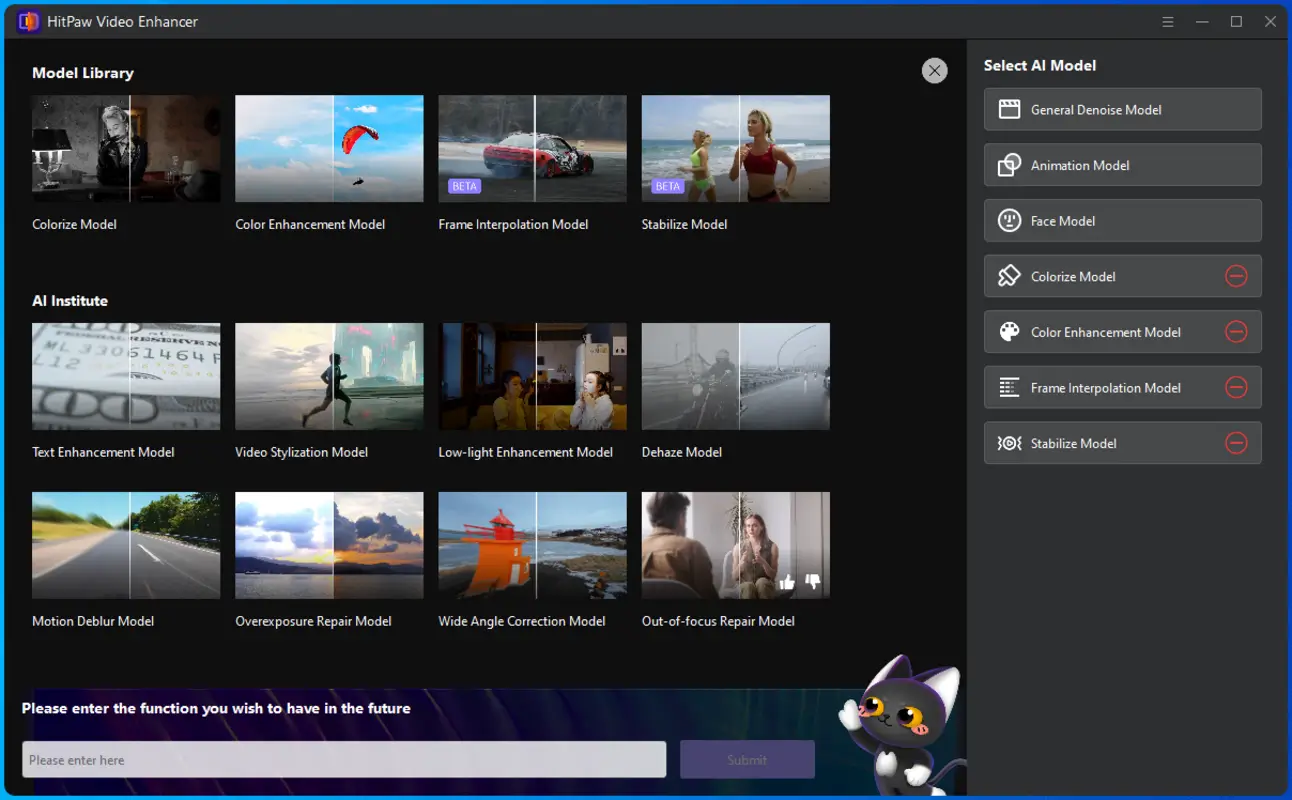
Task: Select the Face Model in sidebar
Action: coord(1122,220)
